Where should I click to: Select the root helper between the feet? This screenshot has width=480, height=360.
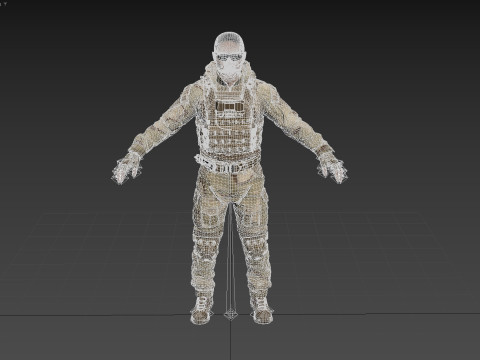click(x=230, y=314)
